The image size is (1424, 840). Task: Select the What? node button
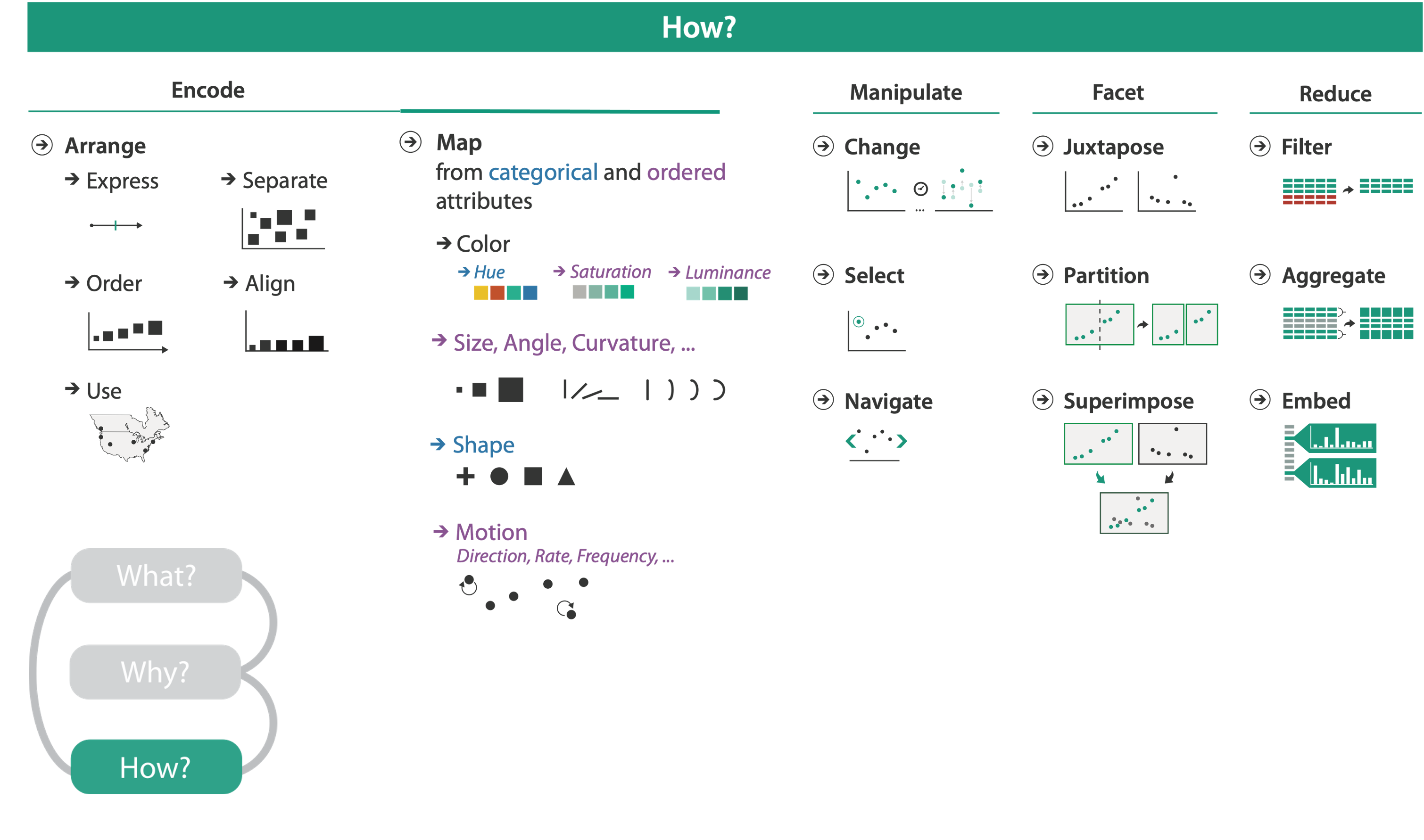[156, 575]
